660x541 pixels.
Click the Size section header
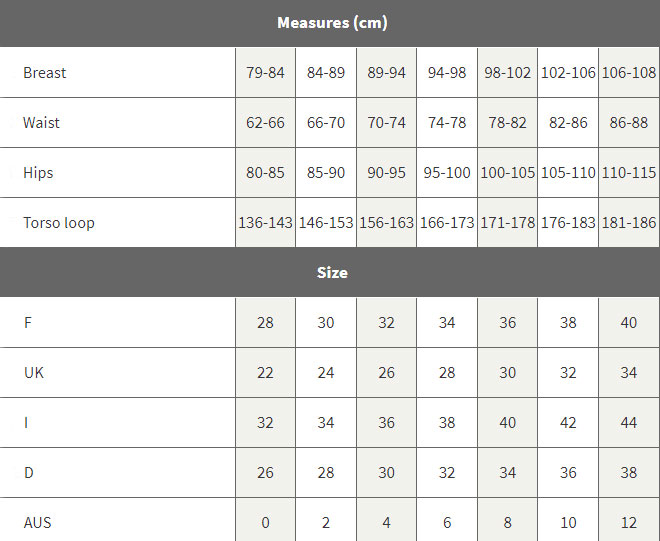332,272
